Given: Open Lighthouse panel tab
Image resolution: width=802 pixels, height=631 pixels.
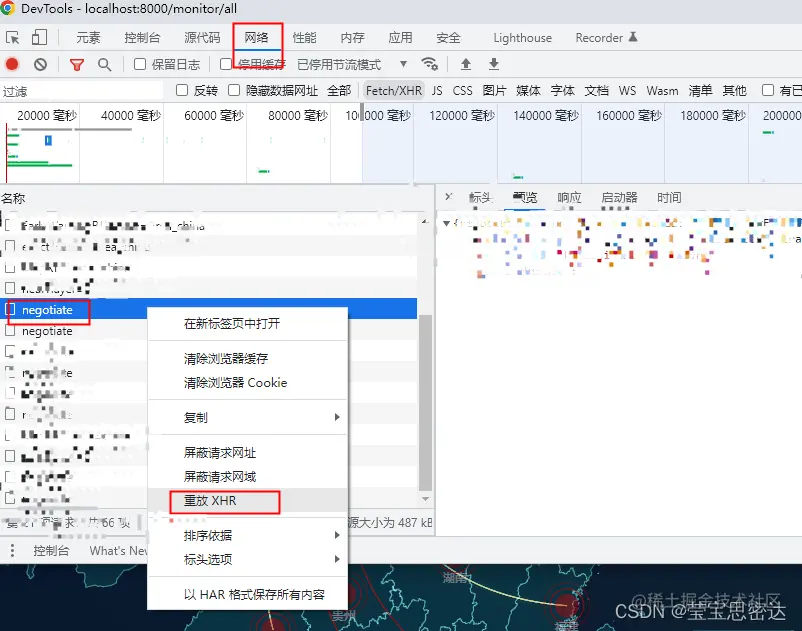Looking at the screenshot, I should pyautogui.click(x=522, y=38).
